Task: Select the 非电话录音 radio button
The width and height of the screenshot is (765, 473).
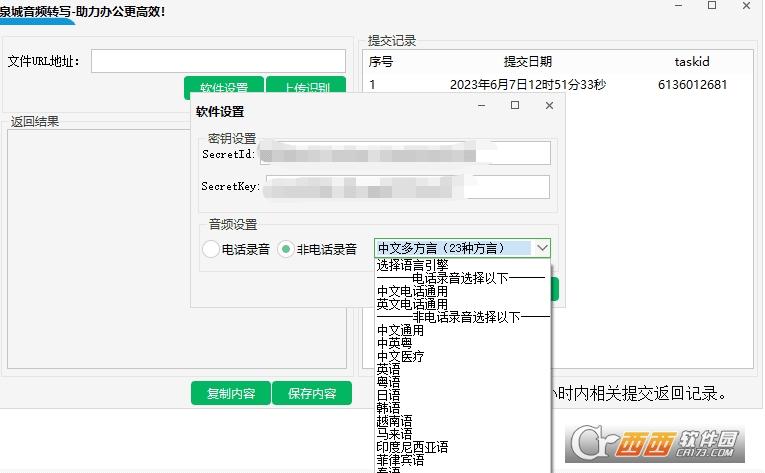Action: (x=285, y=249)
